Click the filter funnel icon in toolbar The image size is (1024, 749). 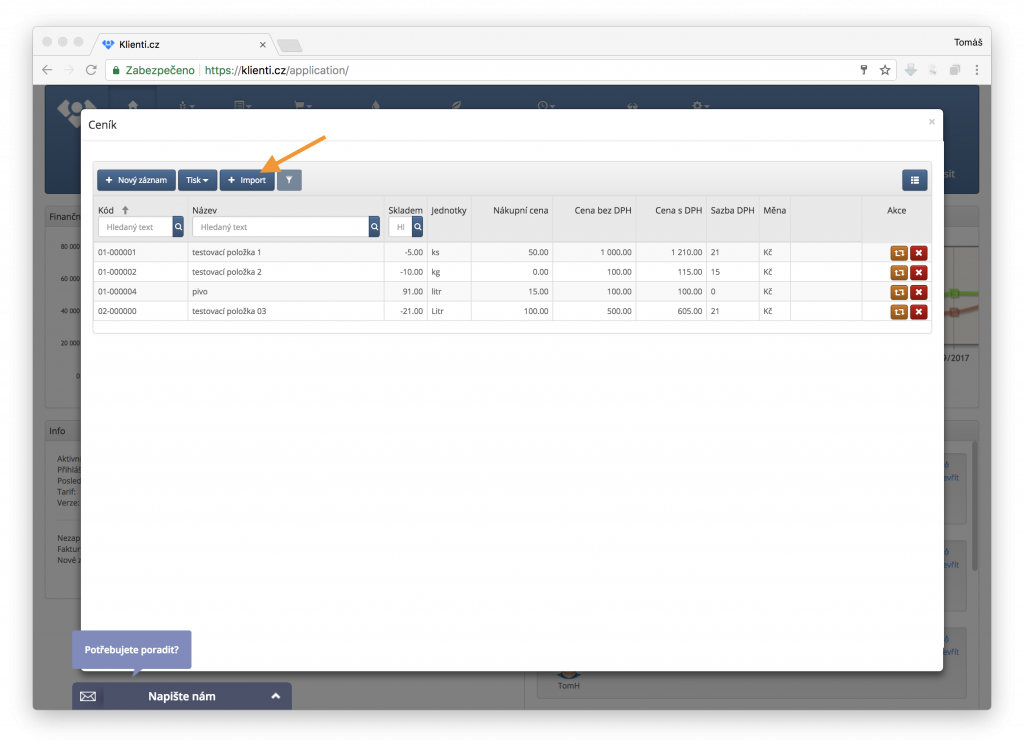point(289,180)
